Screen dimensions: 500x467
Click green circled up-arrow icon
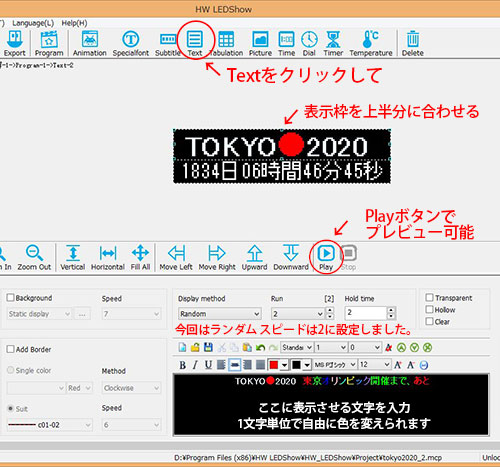pos(401,347)
